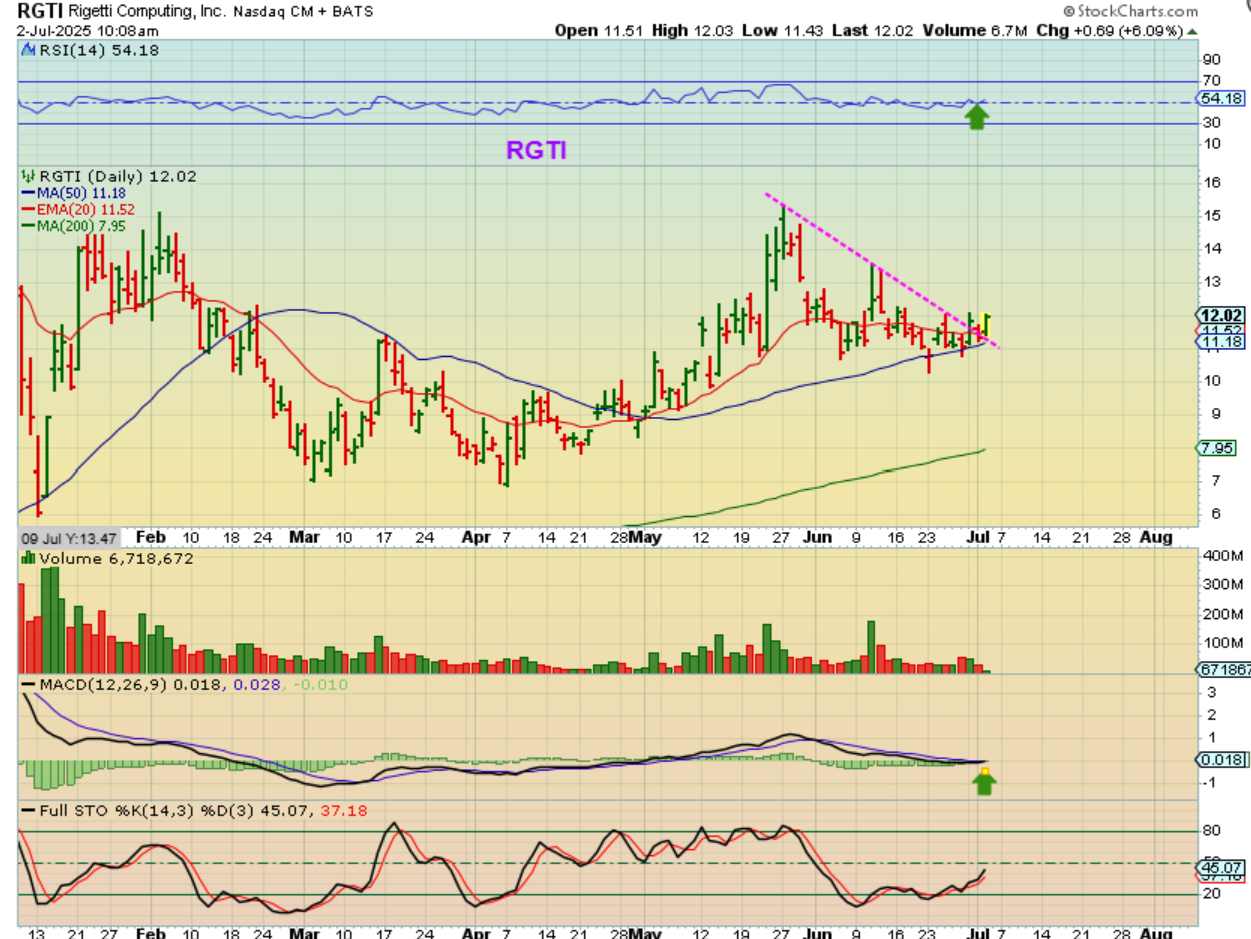Screen dimensions: 1251x939
Task: Click the 11.18 MA(50) tag on right axis
Action: pyautogui.click(x=1223, y=342)
